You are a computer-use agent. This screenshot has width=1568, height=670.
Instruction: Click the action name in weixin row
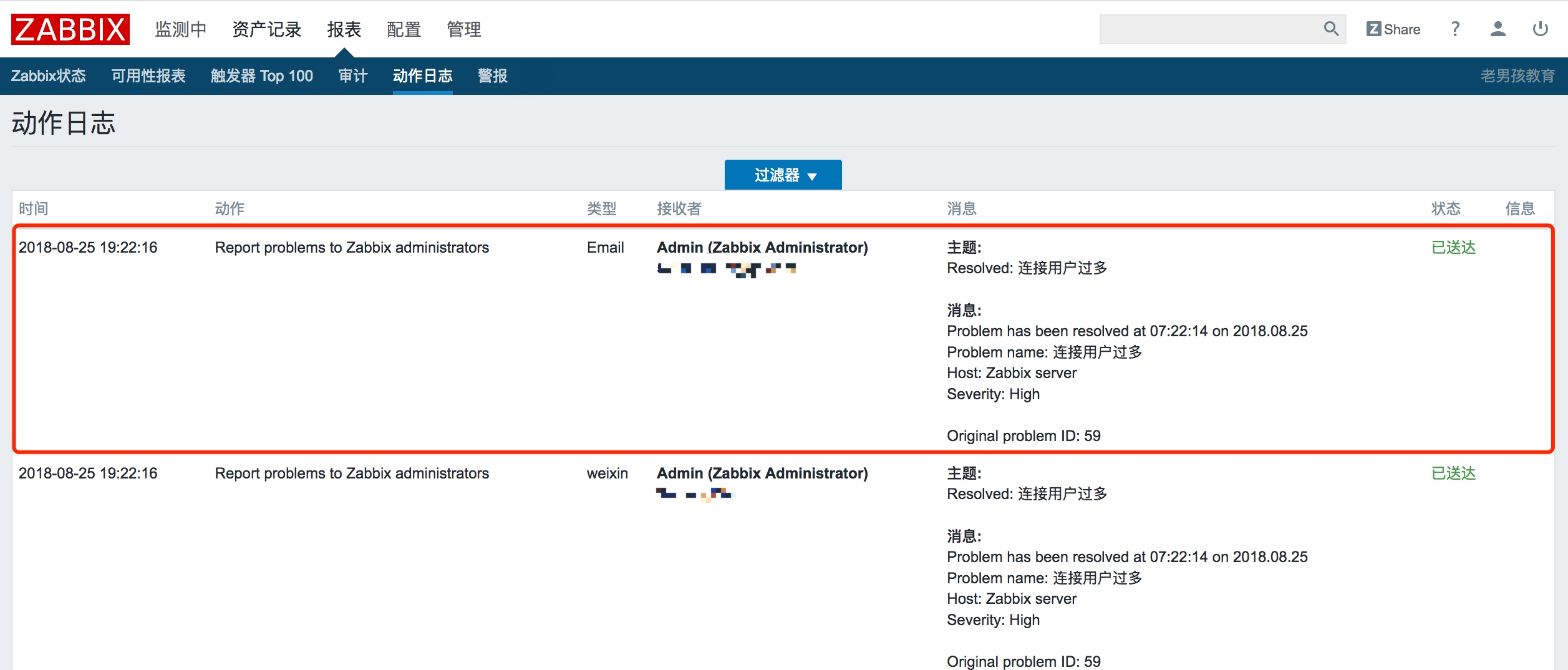(x=352, y=473)
